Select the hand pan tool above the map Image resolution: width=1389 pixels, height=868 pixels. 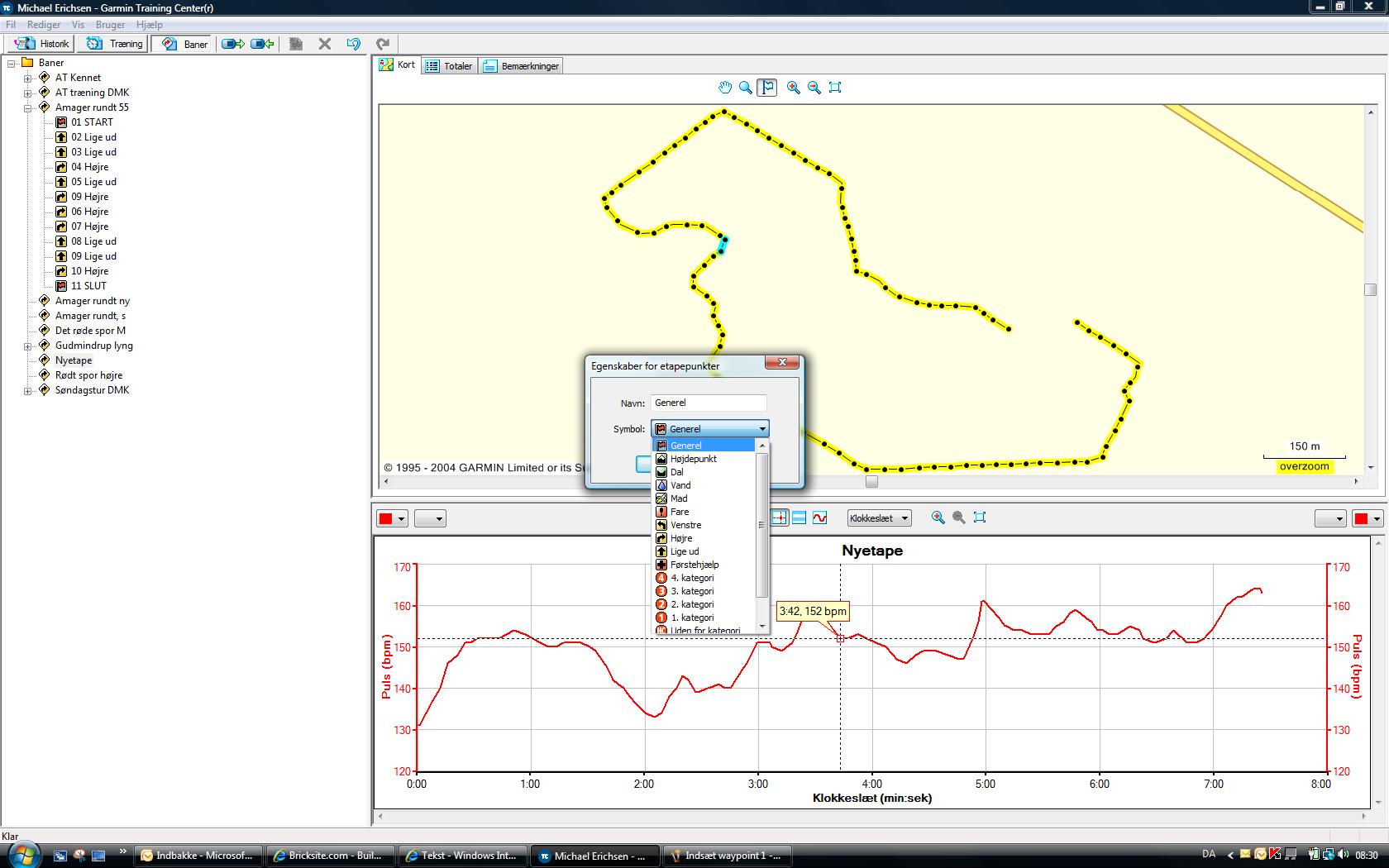point(725,88)
